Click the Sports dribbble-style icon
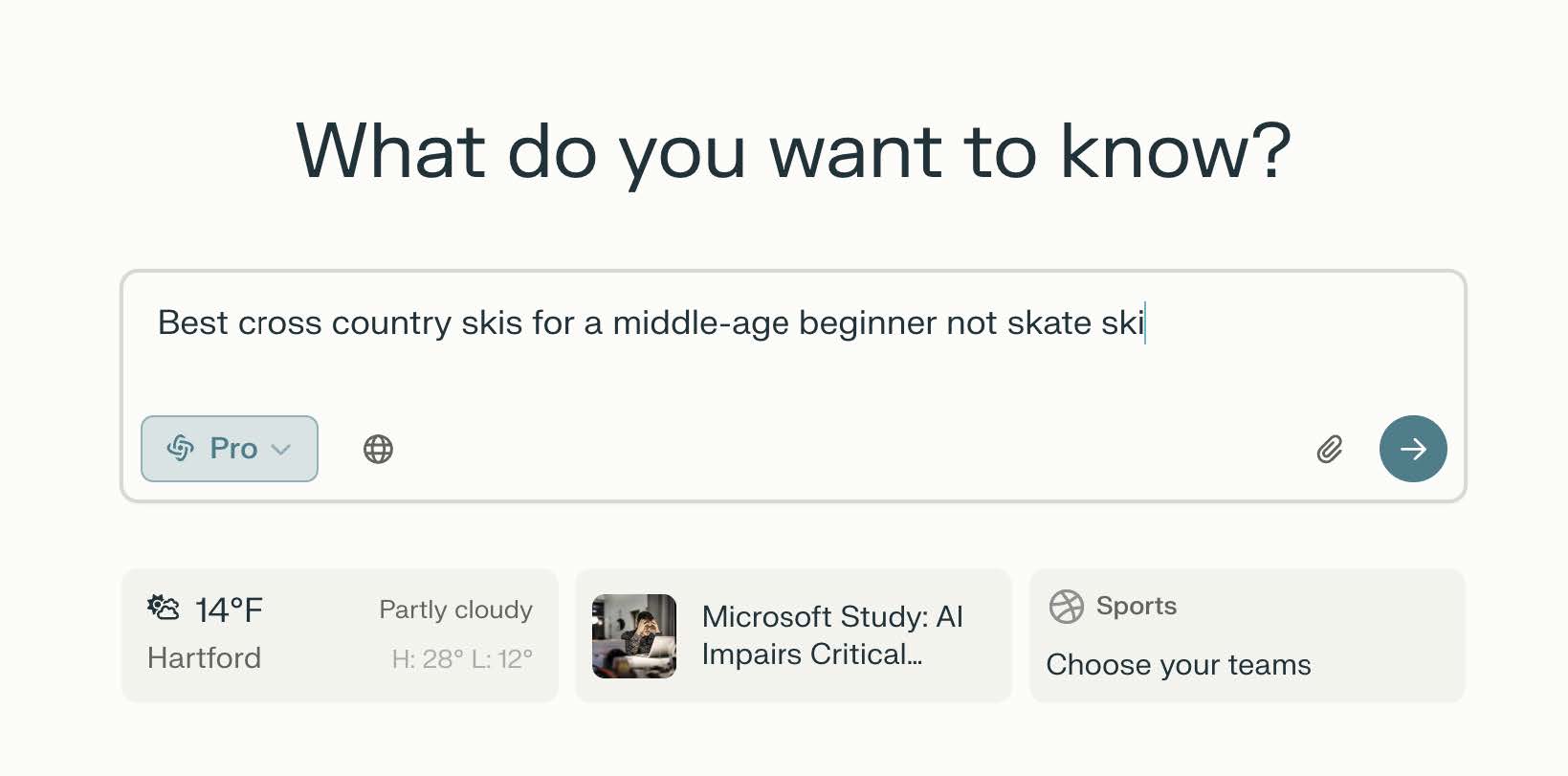The image size is (1568, 776). pos(1066,606)
